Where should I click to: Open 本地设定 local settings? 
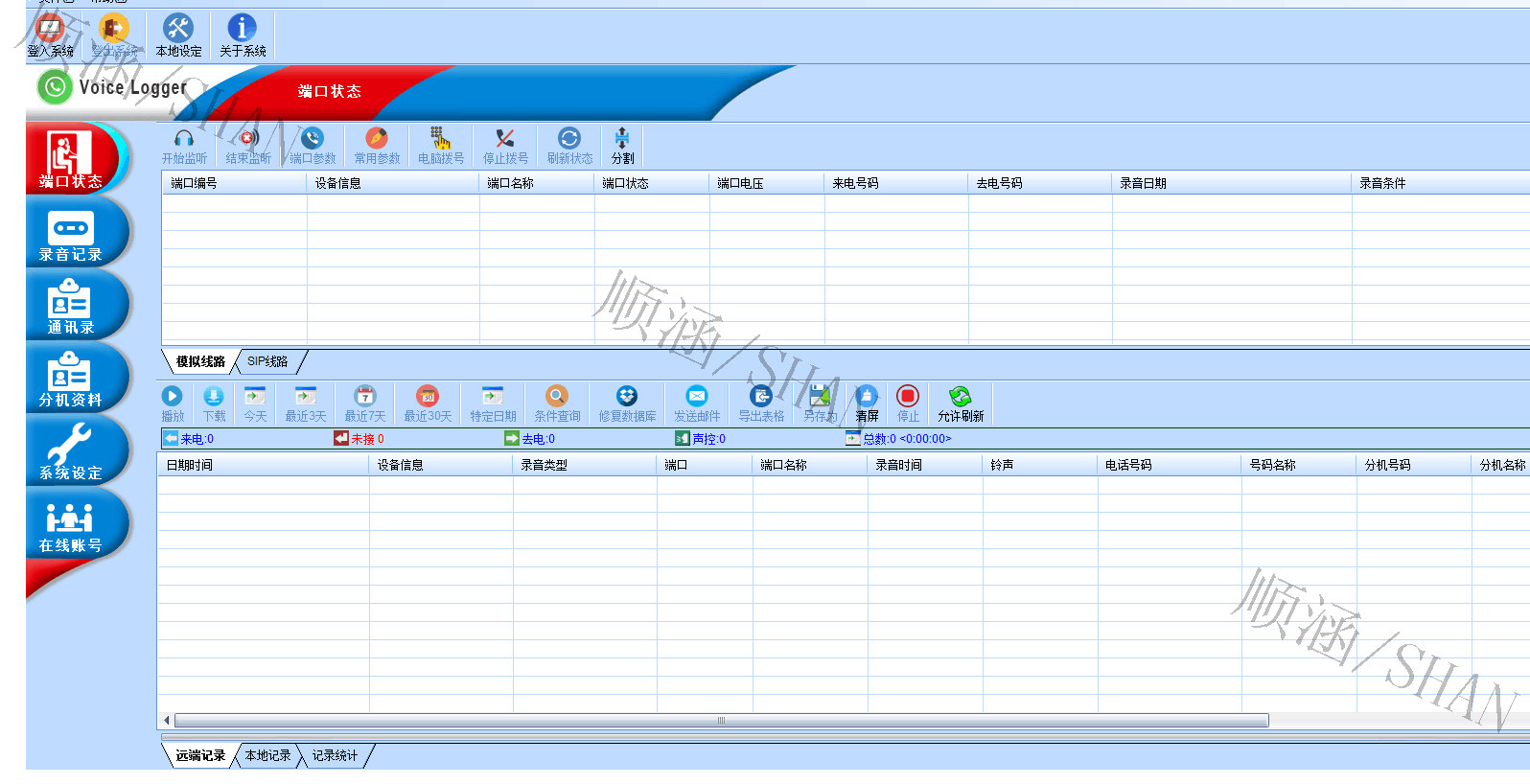point(178,35)
